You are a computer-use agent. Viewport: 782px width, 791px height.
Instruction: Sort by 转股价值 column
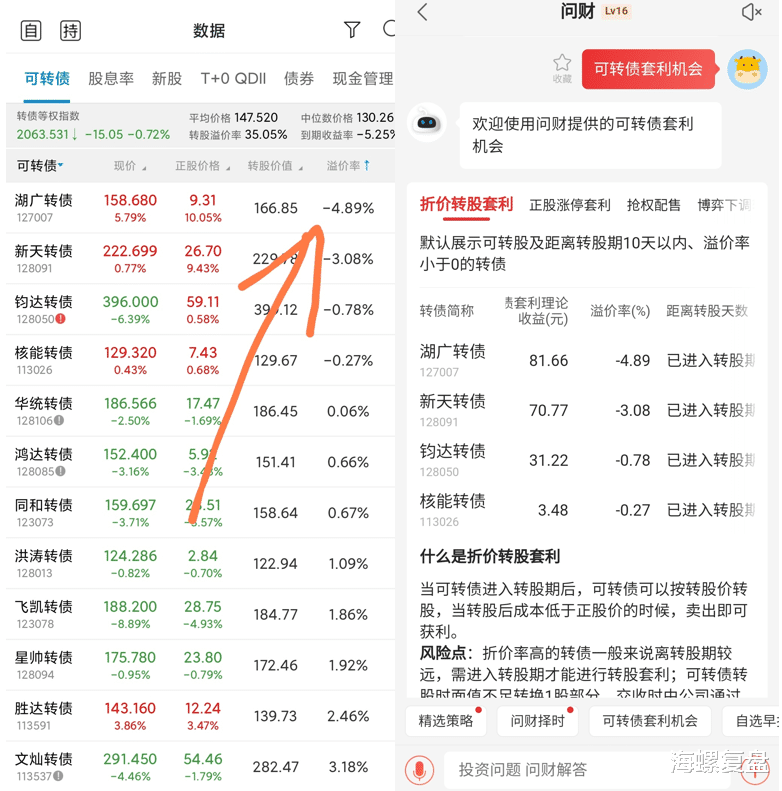click(275, 166)
